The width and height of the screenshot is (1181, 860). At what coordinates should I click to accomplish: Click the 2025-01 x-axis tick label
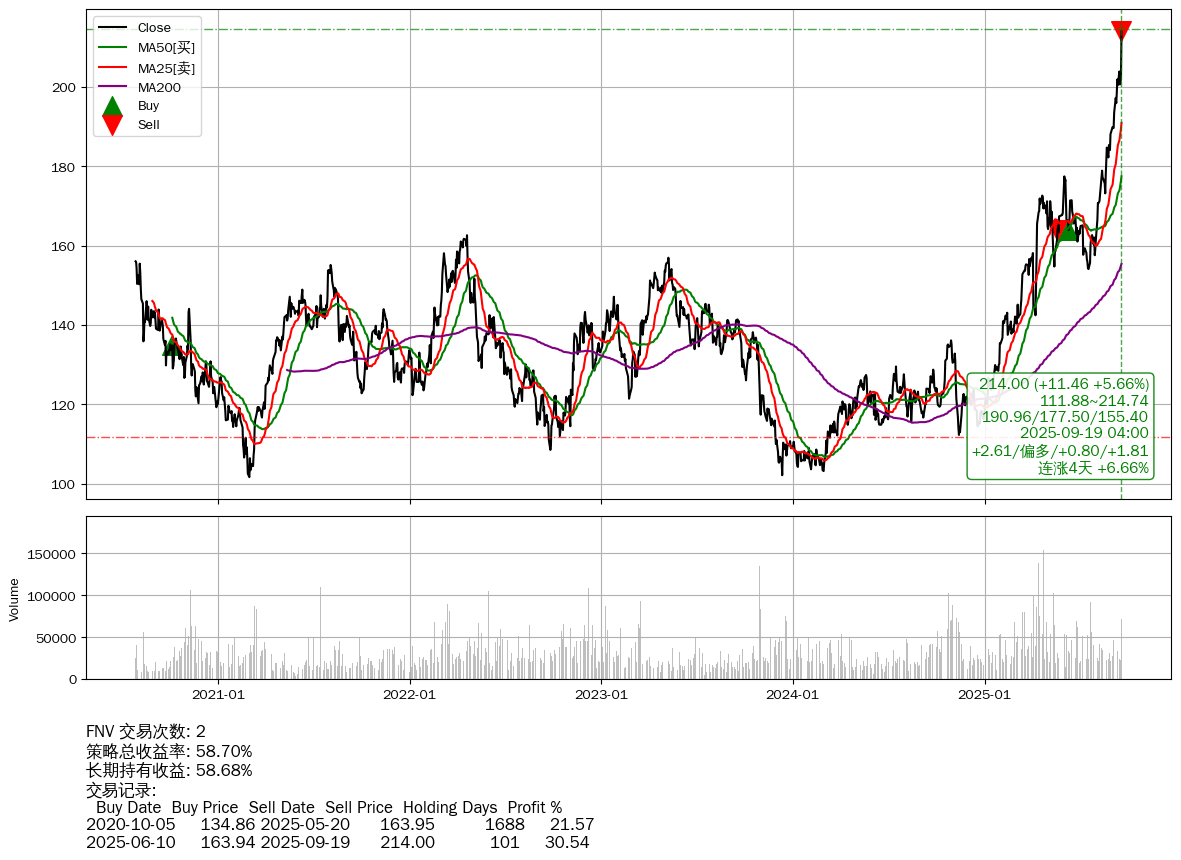985,695
